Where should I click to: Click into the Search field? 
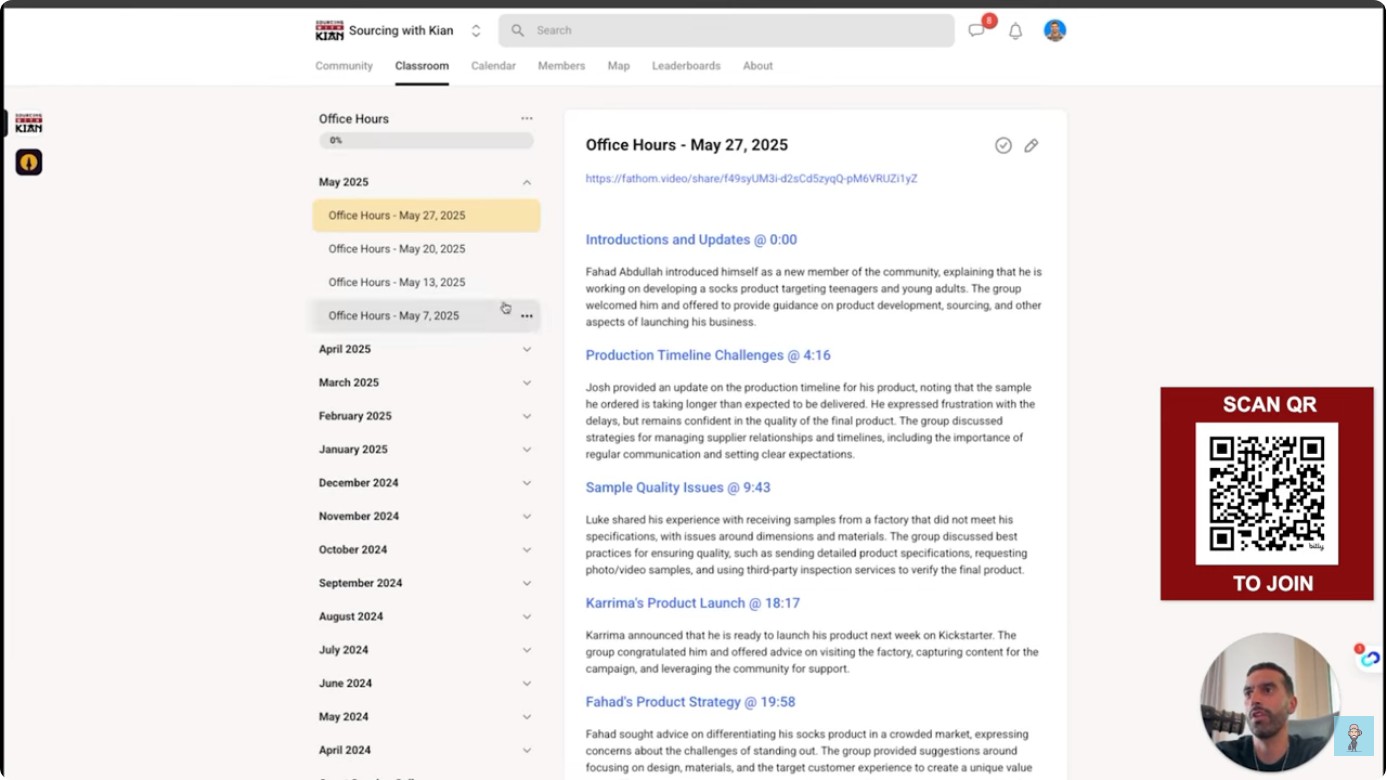726,30
